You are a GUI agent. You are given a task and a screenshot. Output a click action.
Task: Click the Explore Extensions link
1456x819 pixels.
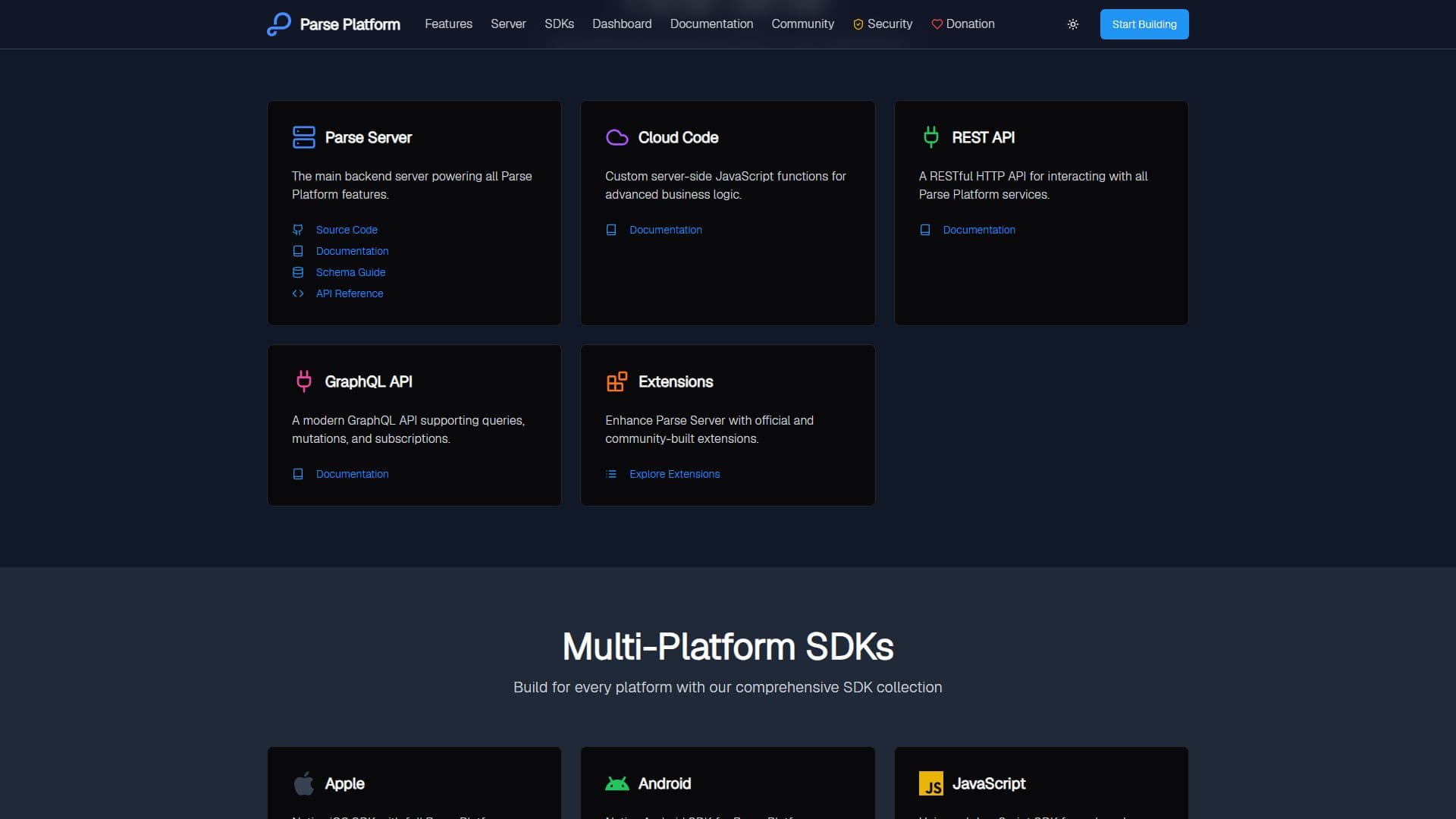(674, 474)
